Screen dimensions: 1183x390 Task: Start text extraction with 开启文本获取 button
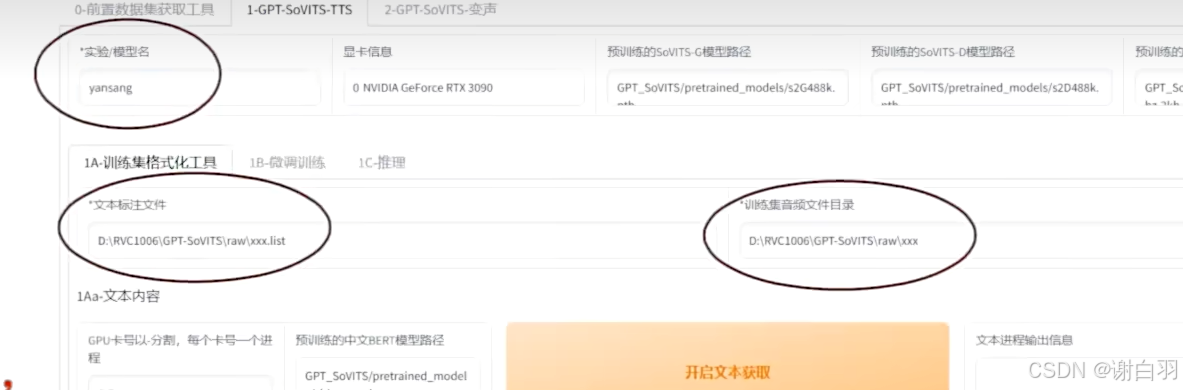(x=727, y=357)
